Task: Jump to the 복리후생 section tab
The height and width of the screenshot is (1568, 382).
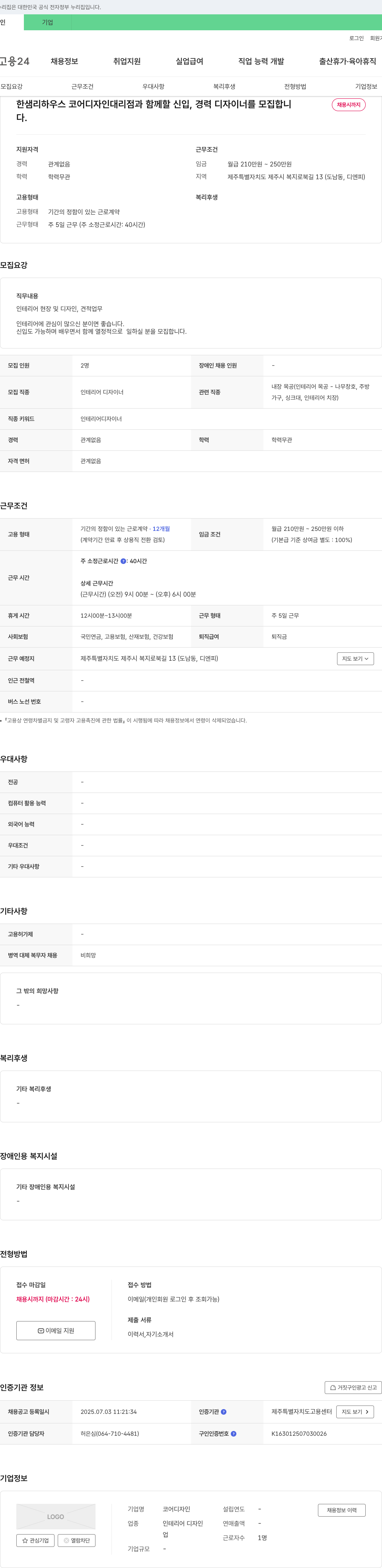Action: tap(224, 86)
